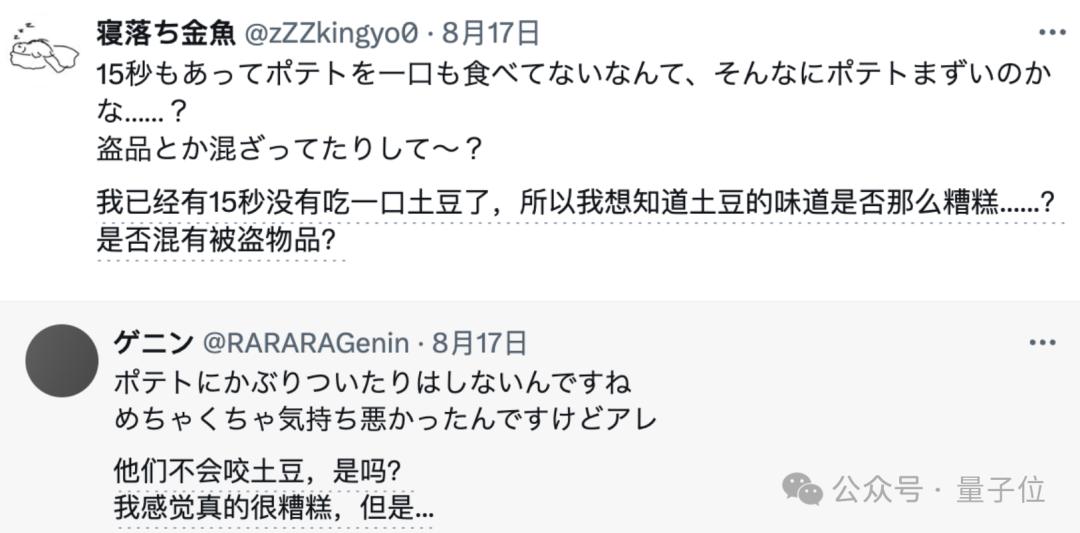Open the 8月17日 timestamp on the reply
The height and width of the screenshot is (533, 1080).
[480, 342]
